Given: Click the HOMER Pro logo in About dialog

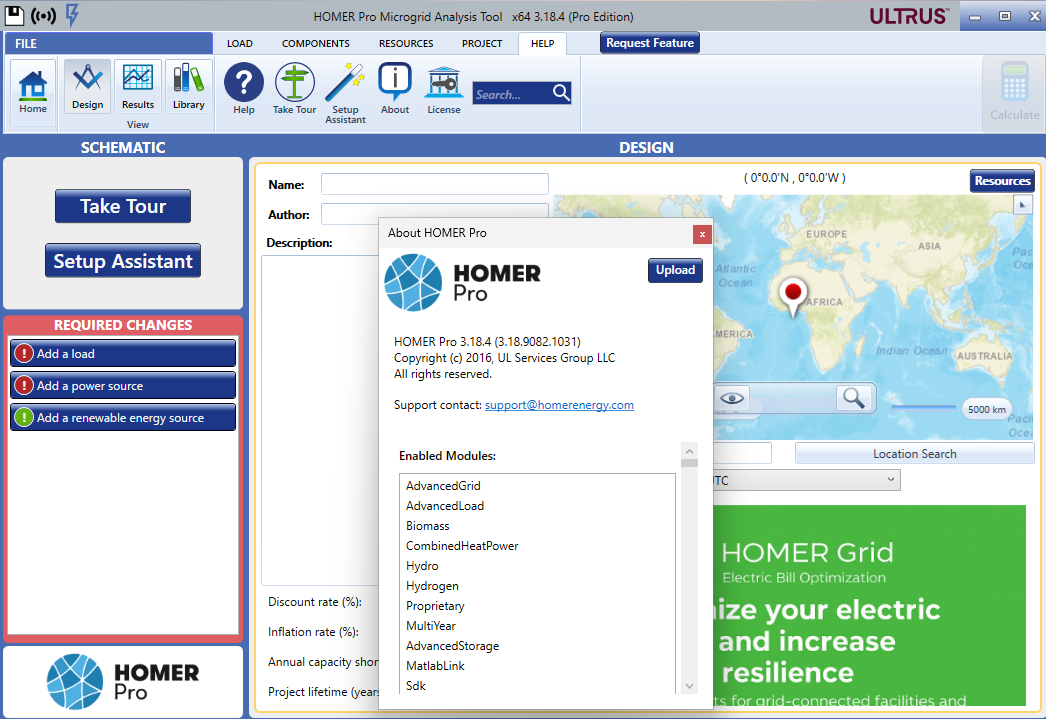Looking at the screenshot, I should coord(463,283).
